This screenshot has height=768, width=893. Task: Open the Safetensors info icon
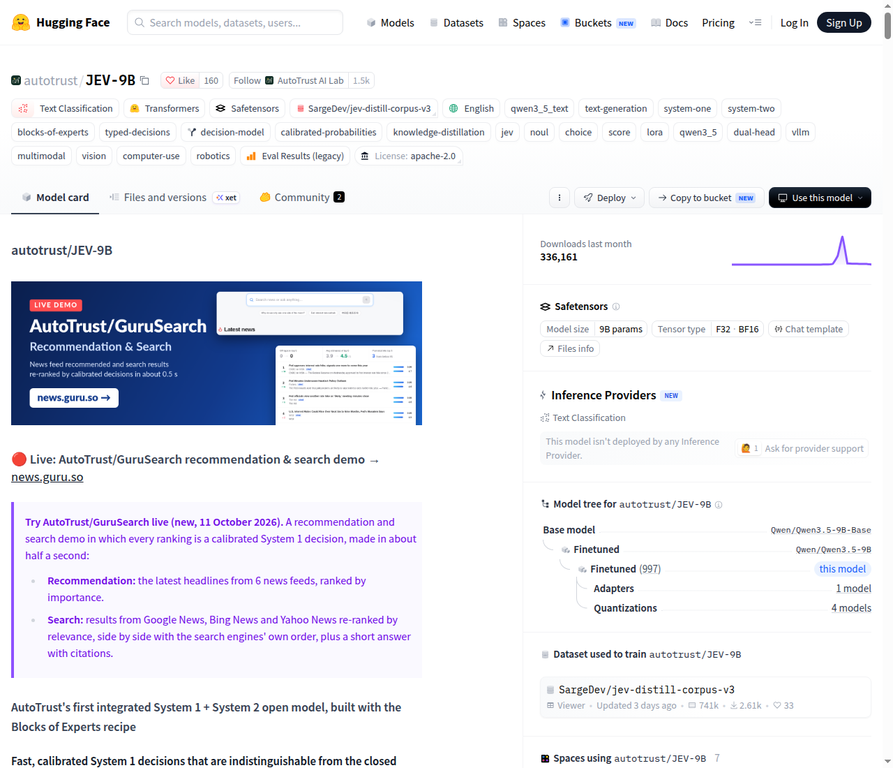616,307
